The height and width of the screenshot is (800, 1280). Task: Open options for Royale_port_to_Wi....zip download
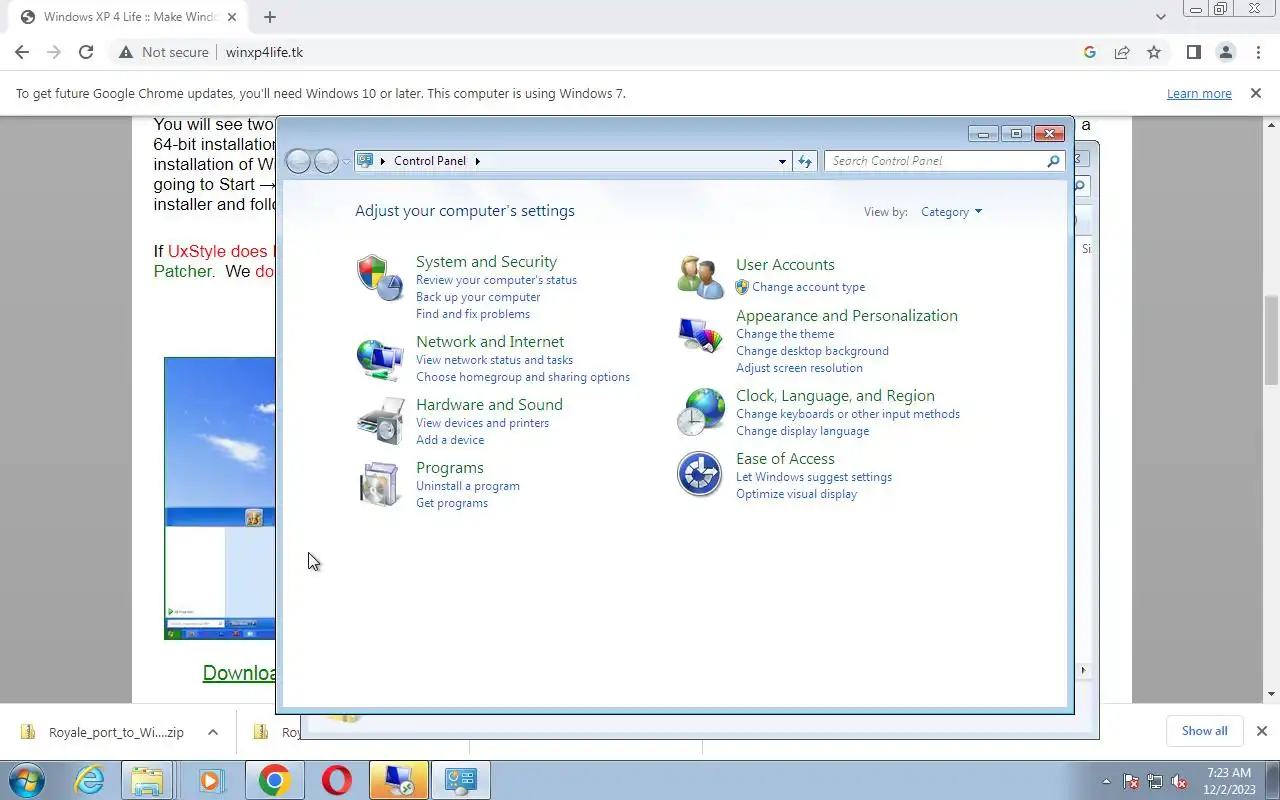click(212, 732)
